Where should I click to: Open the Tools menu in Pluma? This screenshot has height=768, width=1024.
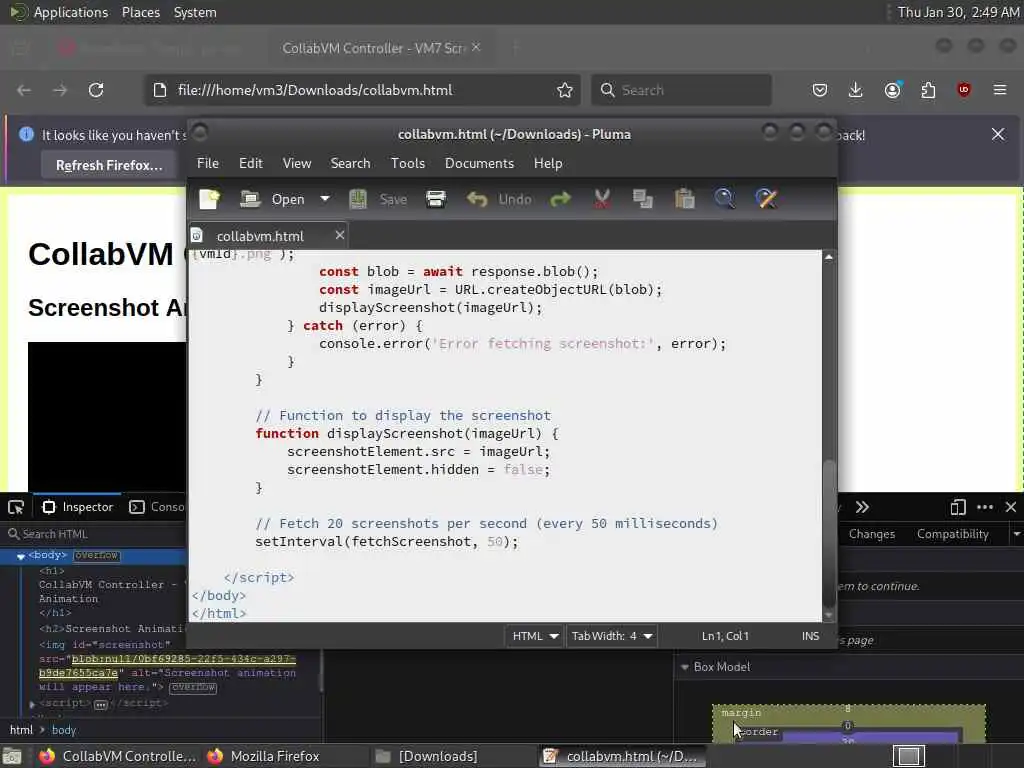(x=408, y=163)
